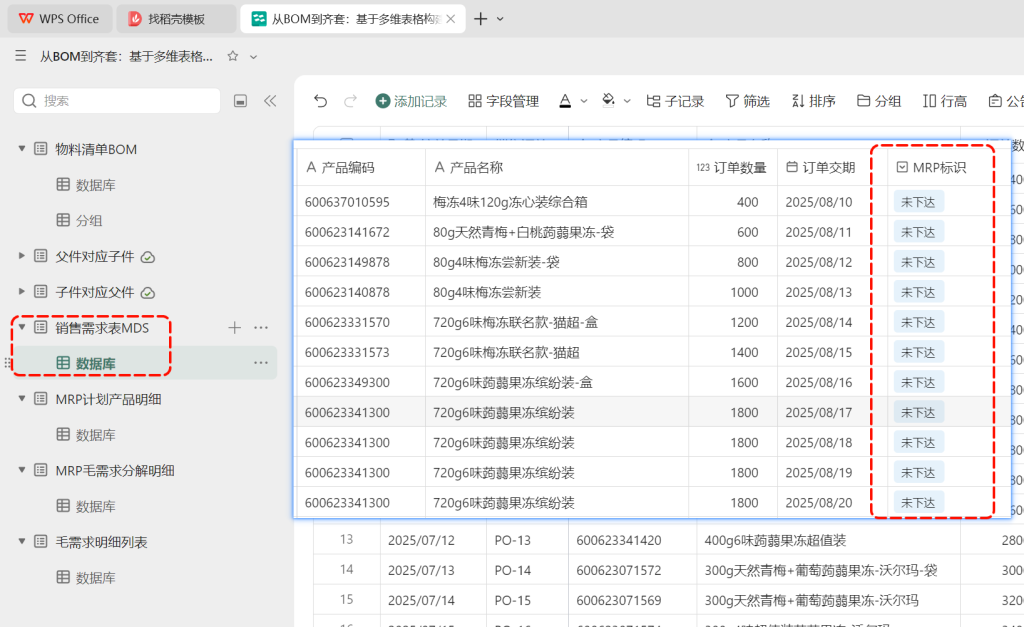Collapse the 毛需求明细列表 tree node
1024x627 pixels.
click(x=22, y=541)
